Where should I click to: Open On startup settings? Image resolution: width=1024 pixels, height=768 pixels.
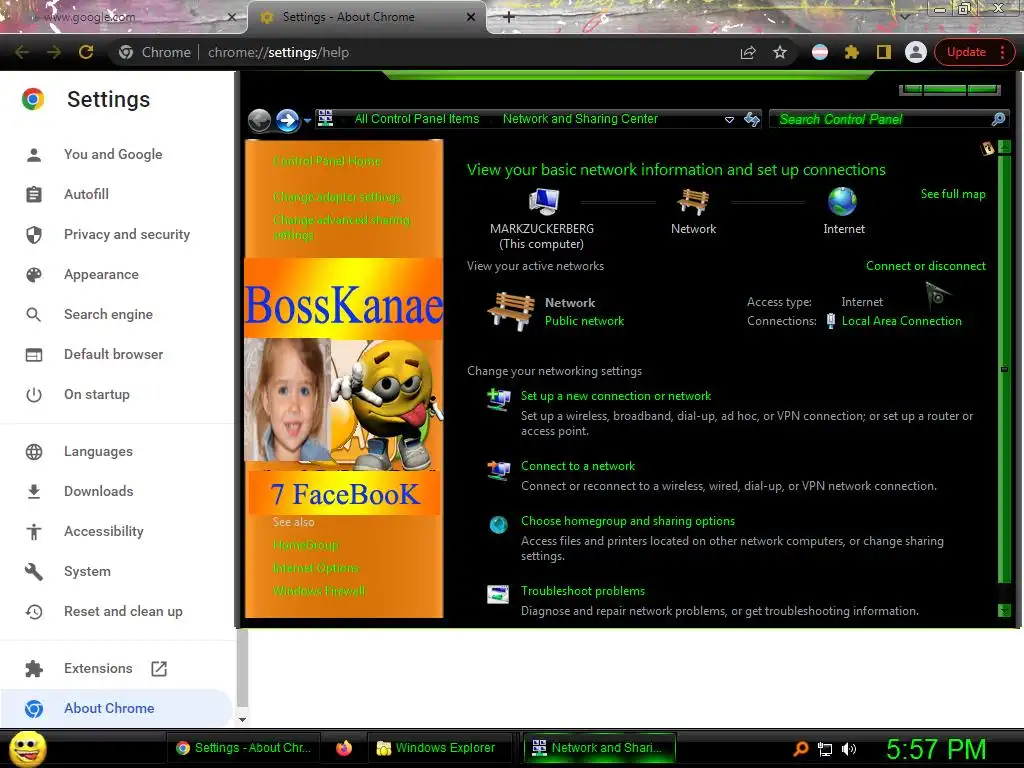click(x=97, y=394)
